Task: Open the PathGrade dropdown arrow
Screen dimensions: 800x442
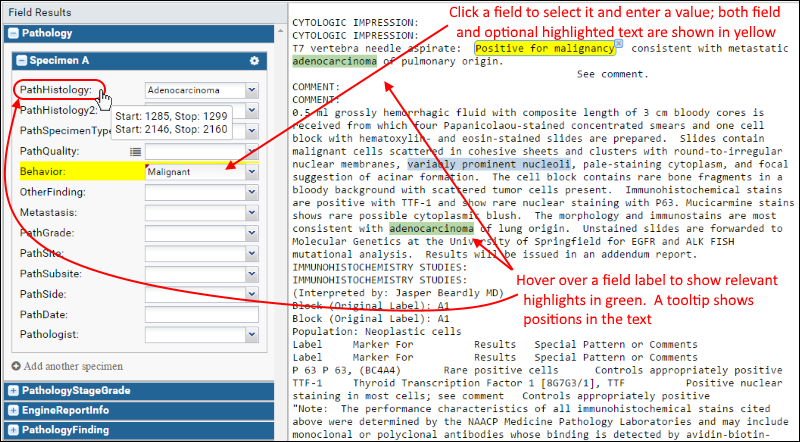Action: [x=252, y=233]
